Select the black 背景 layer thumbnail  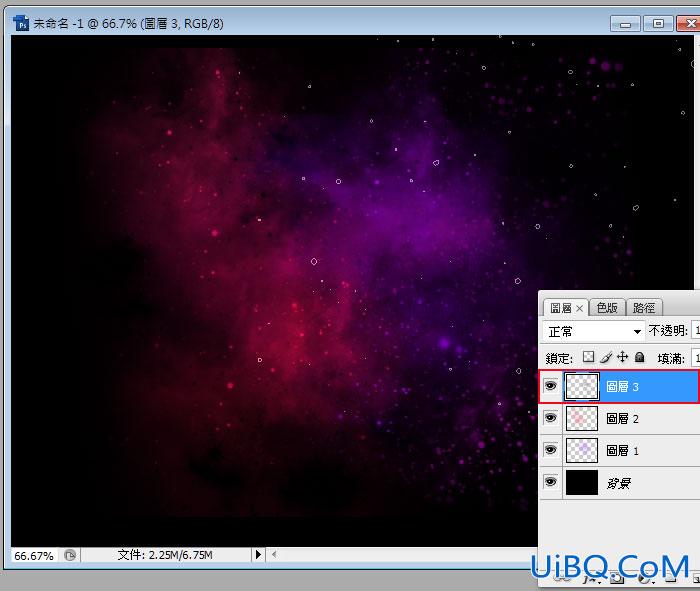pos(582,482)
